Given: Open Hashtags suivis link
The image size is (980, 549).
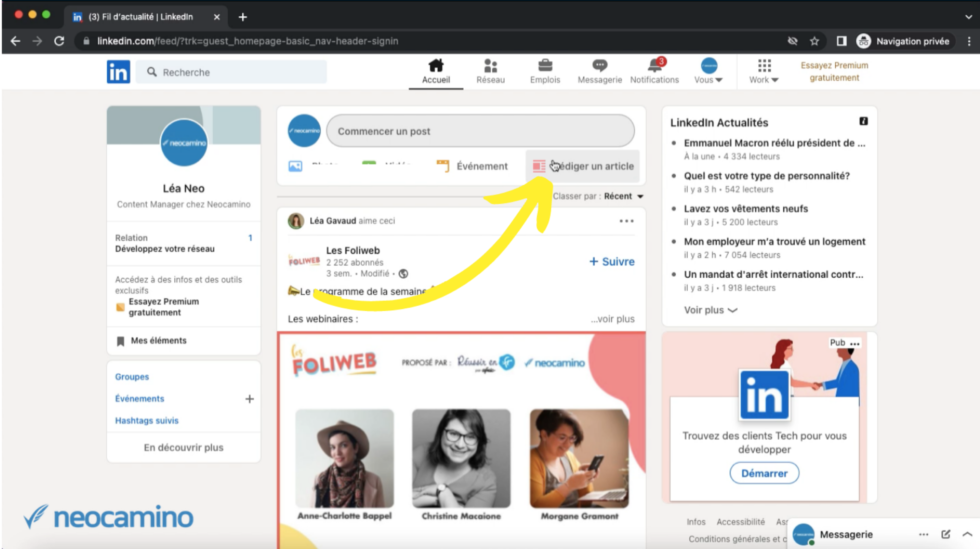Looking at the screenshot, I should point(146,421).
